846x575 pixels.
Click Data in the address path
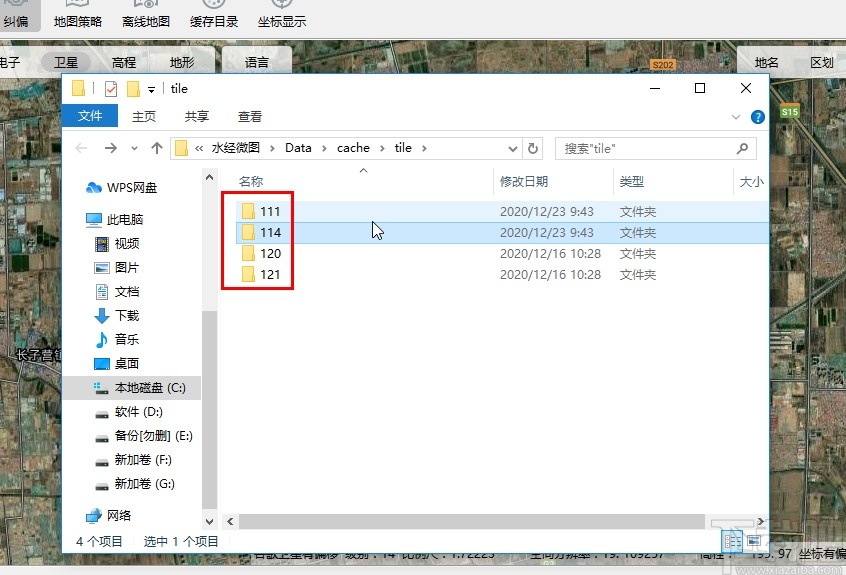pos(298,148)
